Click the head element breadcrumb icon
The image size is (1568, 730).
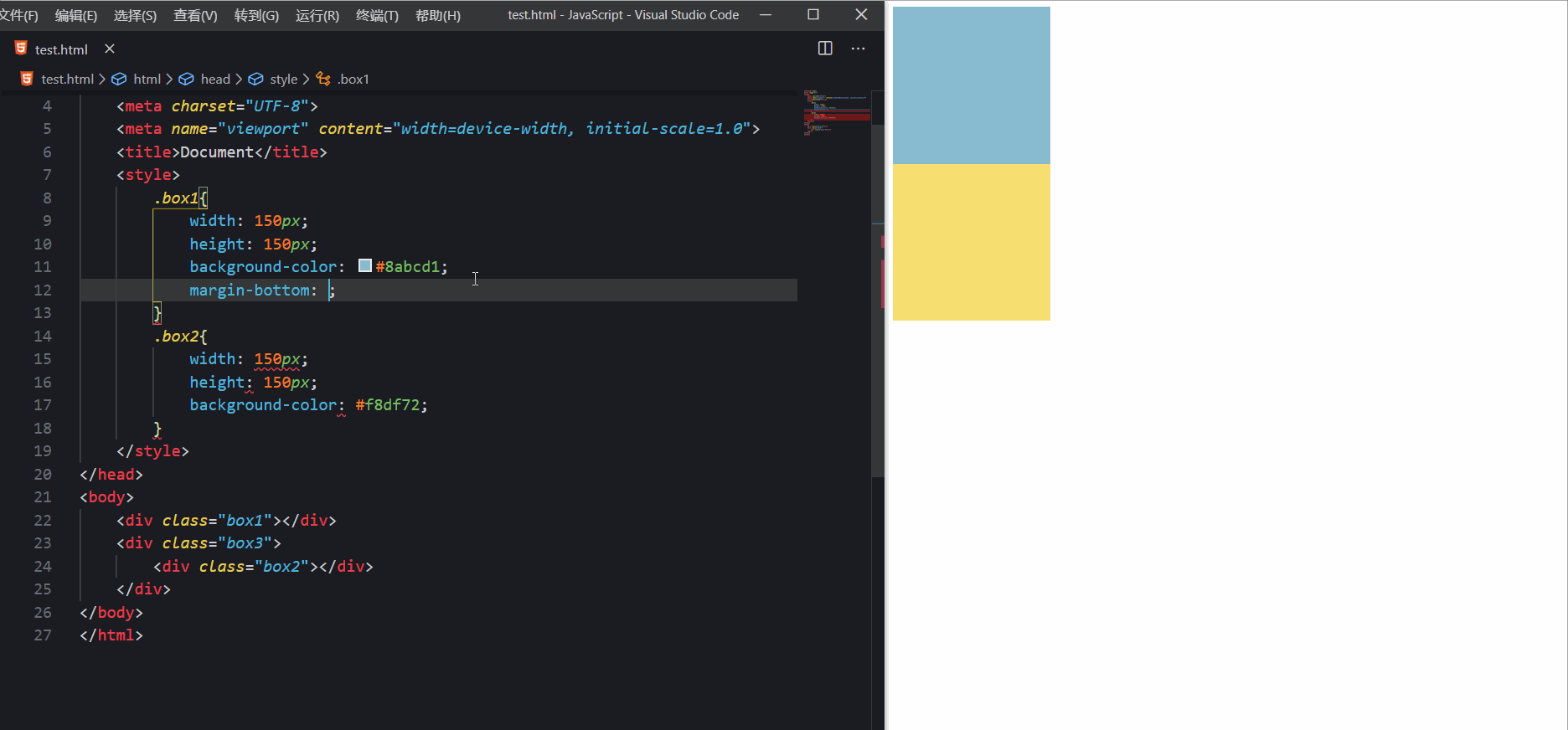click(x=187, y=79)
